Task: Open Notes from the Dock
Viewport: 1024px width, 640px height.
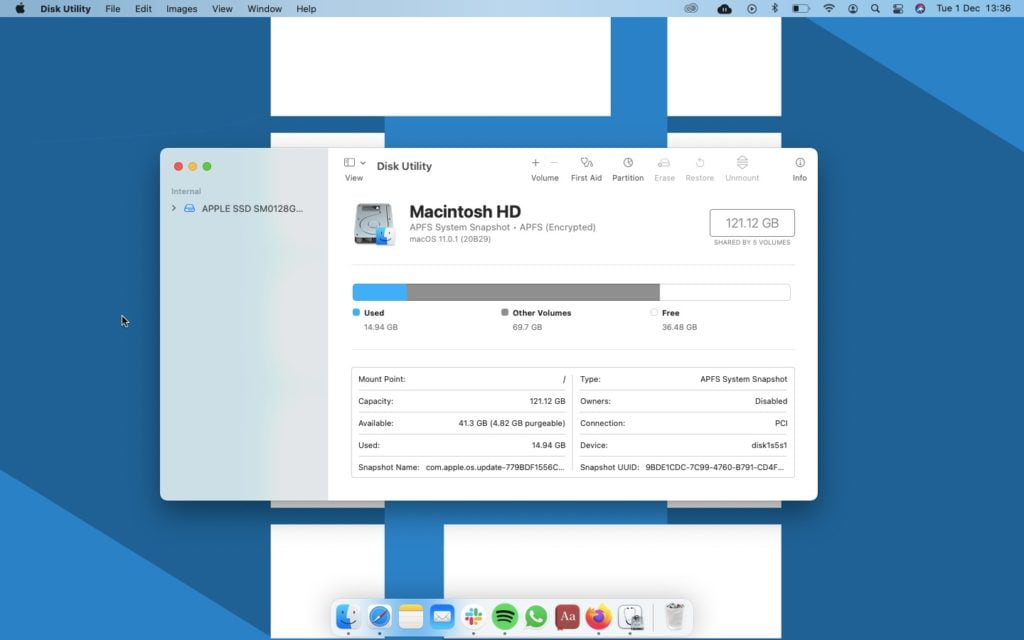Action: coord(411,616)
